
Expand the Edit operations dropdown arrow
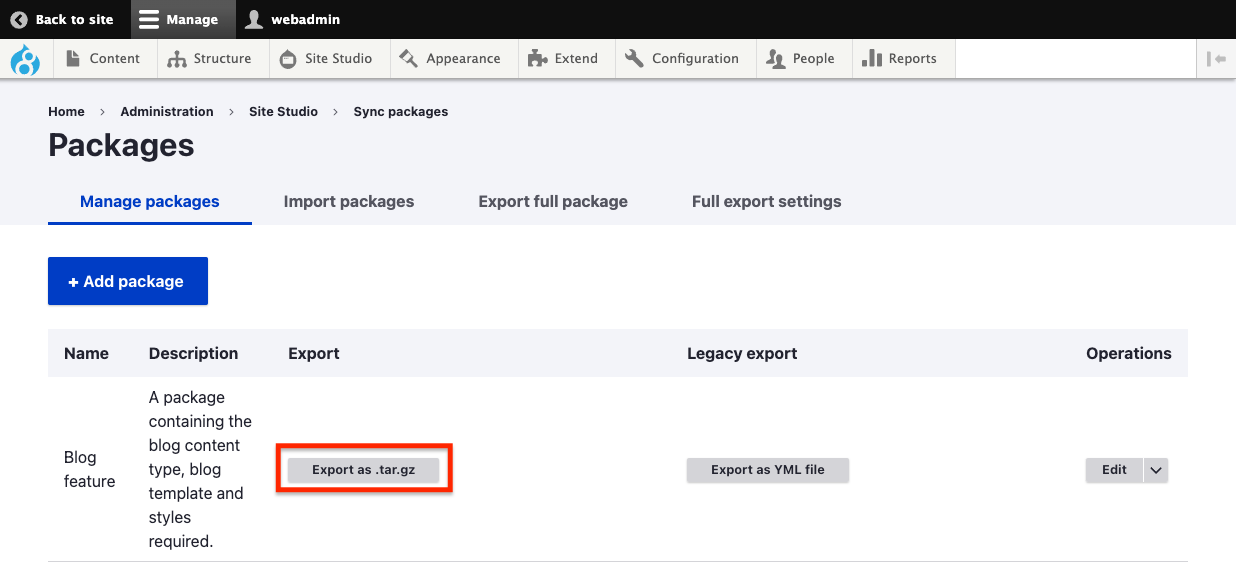[x=1156, y=470]
